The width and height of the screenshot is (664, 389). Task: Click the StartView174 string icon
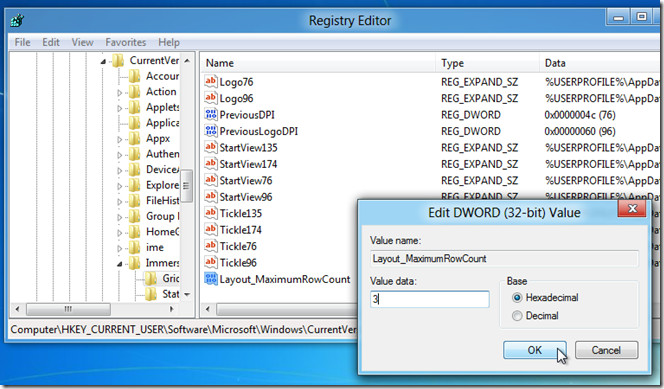[210, 163]
